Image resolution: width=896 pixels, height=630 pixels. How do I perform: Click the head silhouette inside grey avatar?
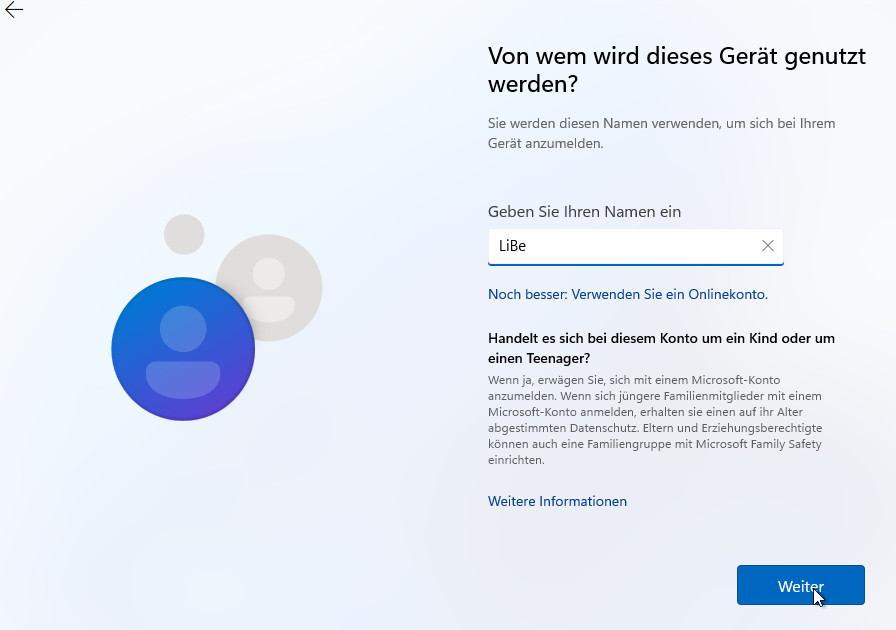[x=268, y=273]
